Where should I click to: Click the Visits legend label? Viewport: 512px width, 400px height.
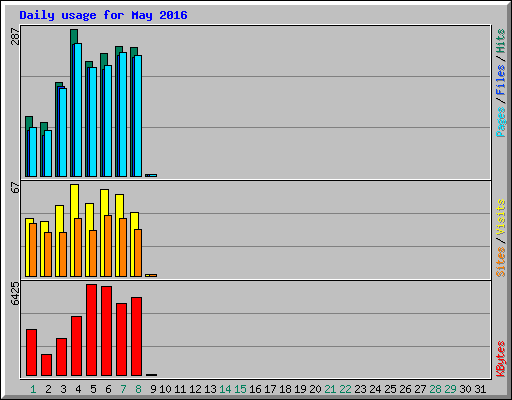coord(500,217)
